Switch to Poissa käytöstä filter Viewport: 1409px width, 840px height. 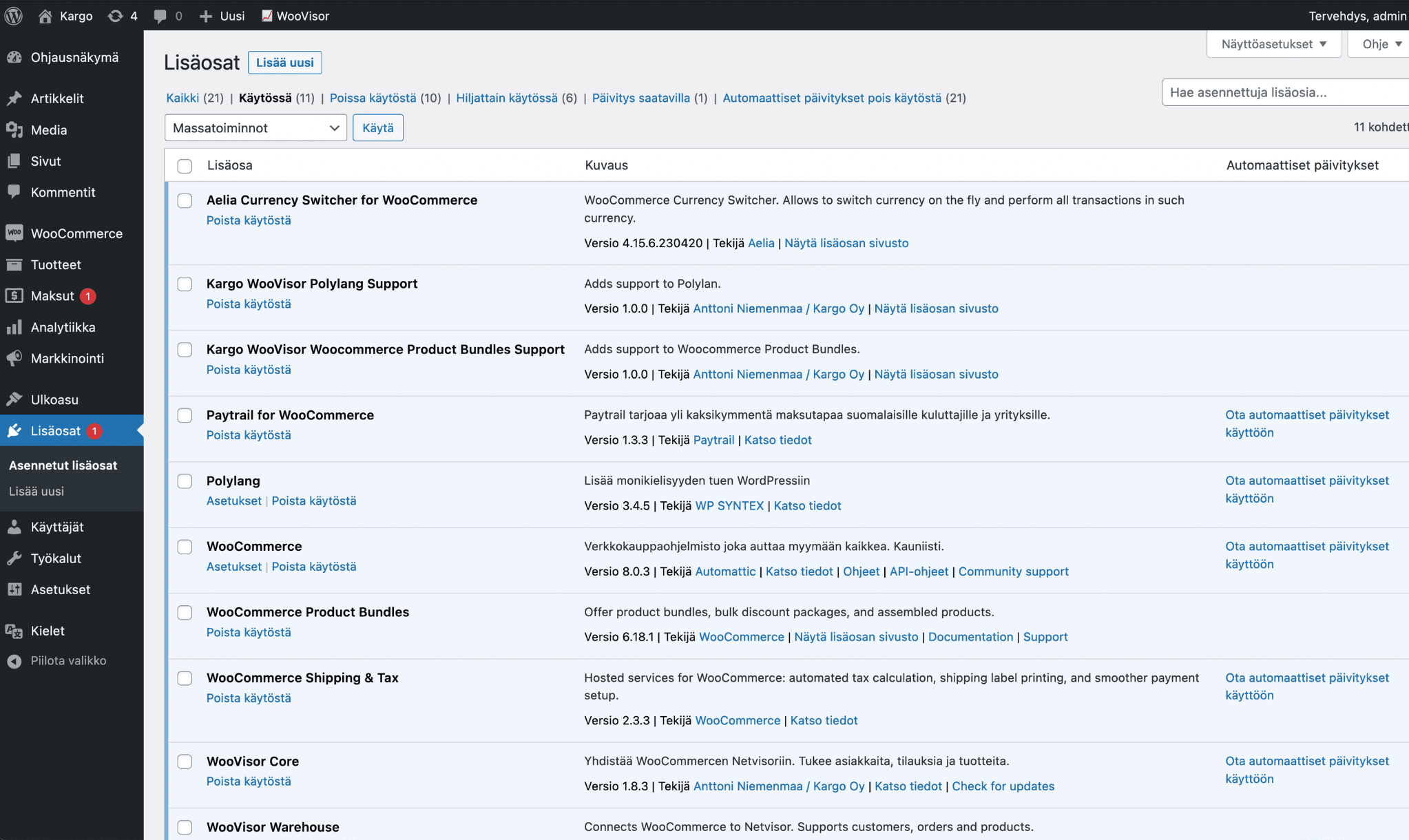[373, 98]
